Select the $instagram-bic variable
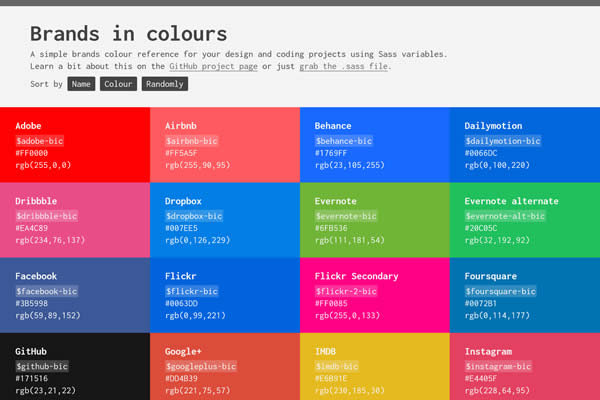 [498, 366]
